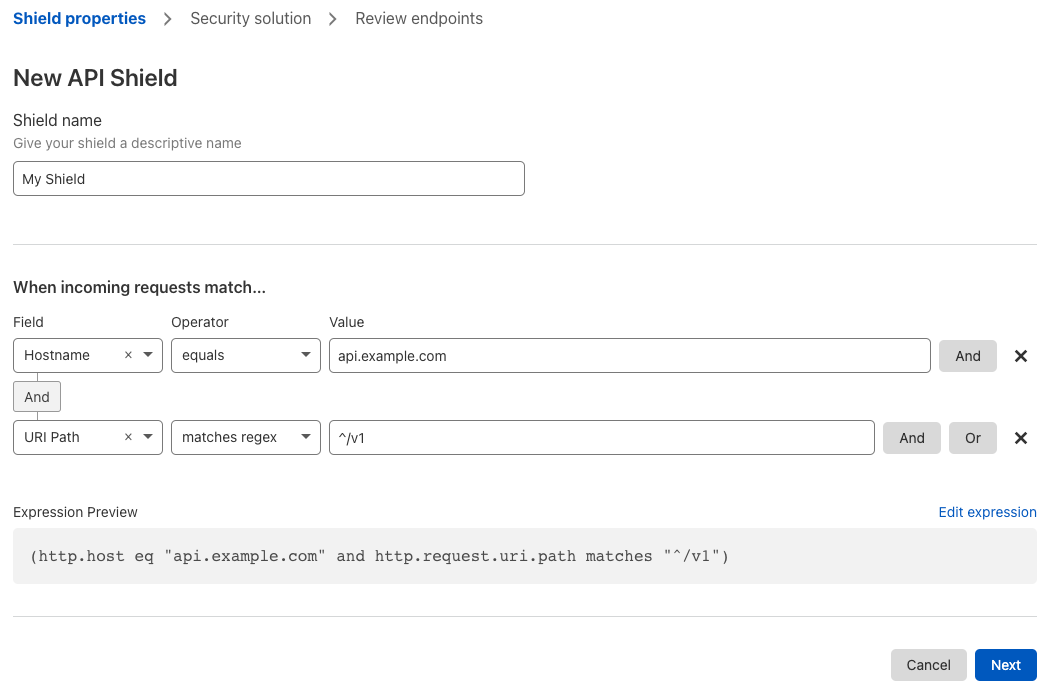Open the Hostname field selector chevron
The width and height of the screenshot is (1049, 694).
(x=147, y=355)
